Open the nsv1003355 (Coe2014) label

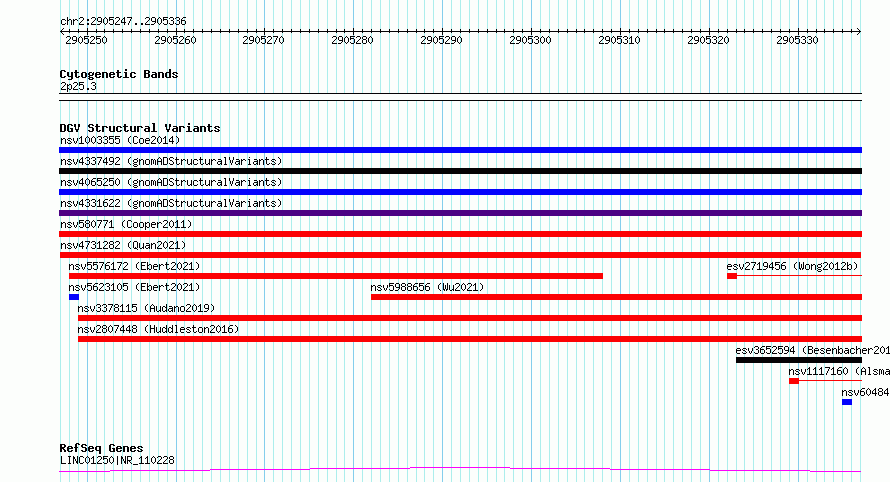pyautogui.click(x=120, y=140)
